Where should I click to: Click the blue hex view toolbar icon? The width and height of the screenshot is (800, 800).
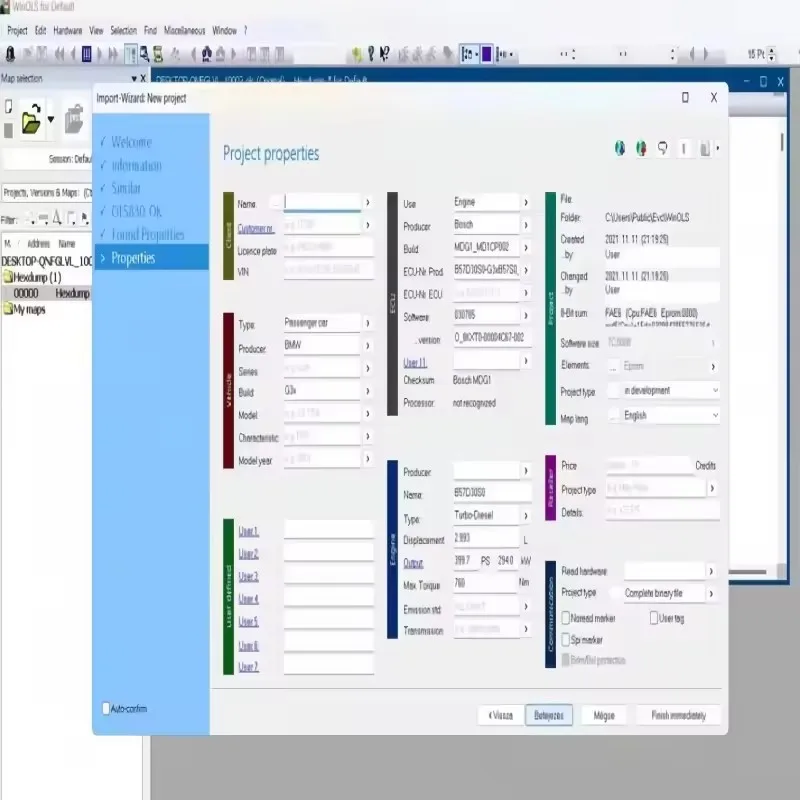pyautogui.click(x=87, y=54)
